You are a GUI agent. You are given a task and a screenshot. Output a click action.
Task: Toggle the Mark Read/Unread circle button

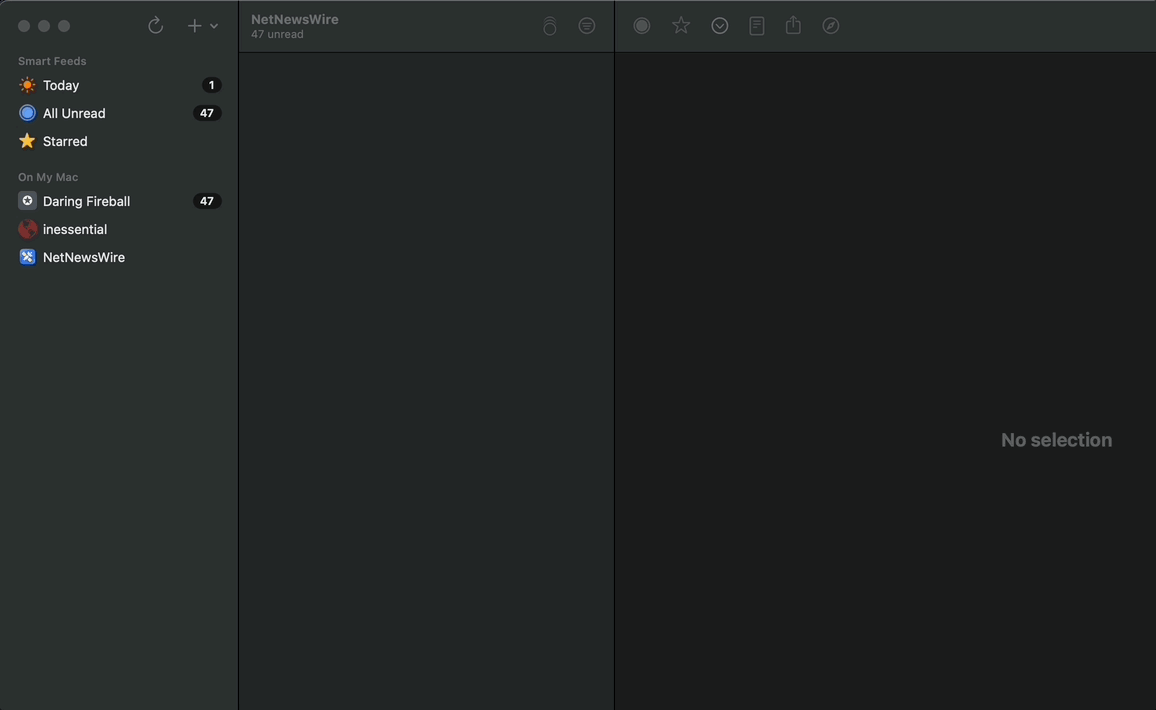(x=642, y=26)
